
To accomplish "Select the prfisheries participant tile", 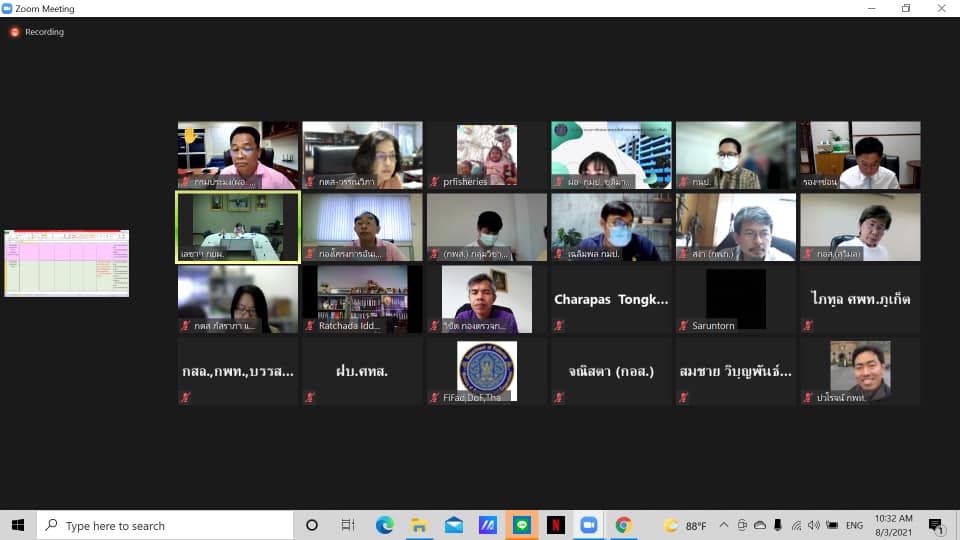I will (x=487, y=155).
